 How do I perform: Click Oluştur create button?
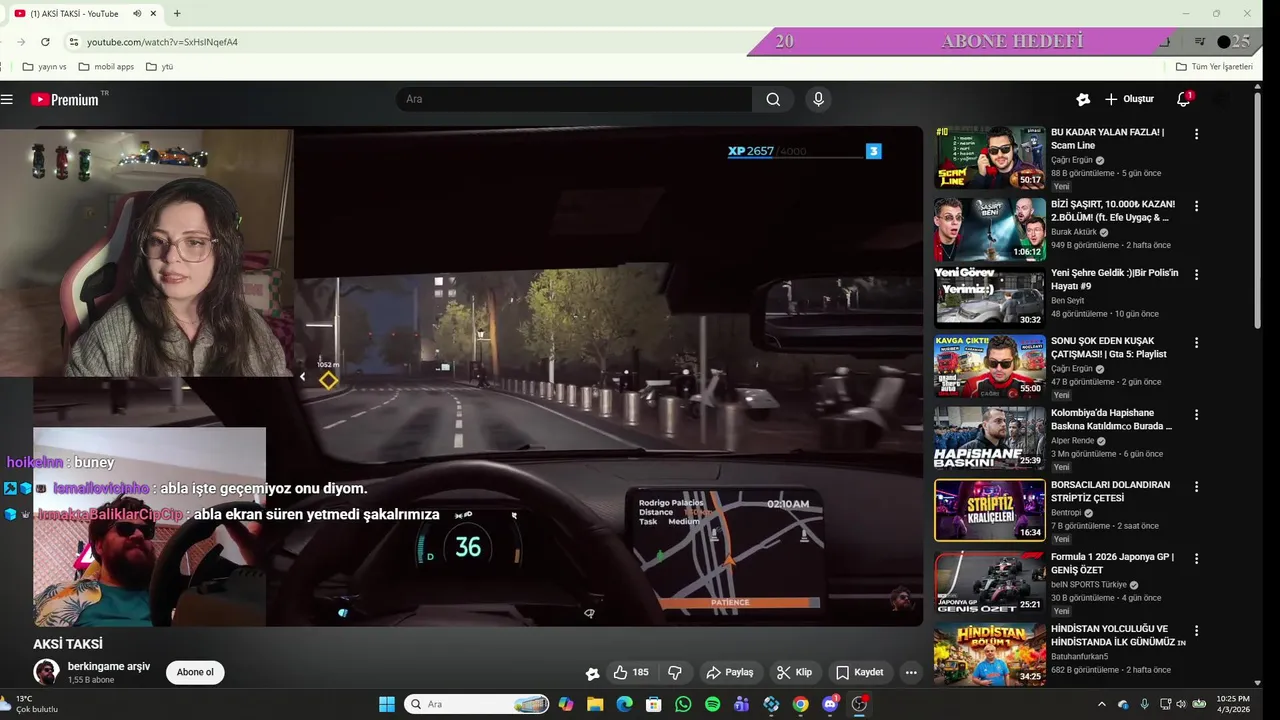1129,99
